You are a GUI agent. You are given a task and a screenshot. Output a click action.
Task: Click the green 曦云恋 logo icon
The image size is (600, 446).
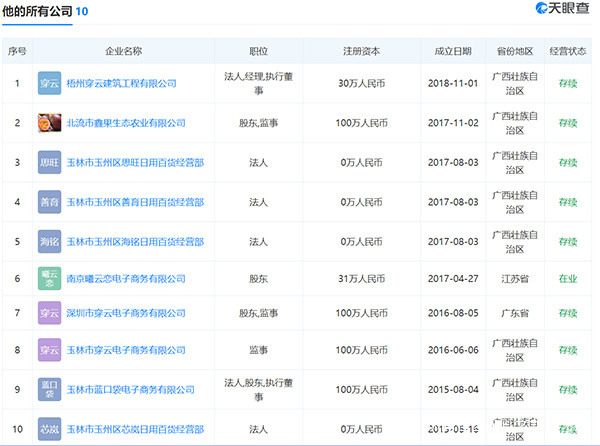[49, 278]
